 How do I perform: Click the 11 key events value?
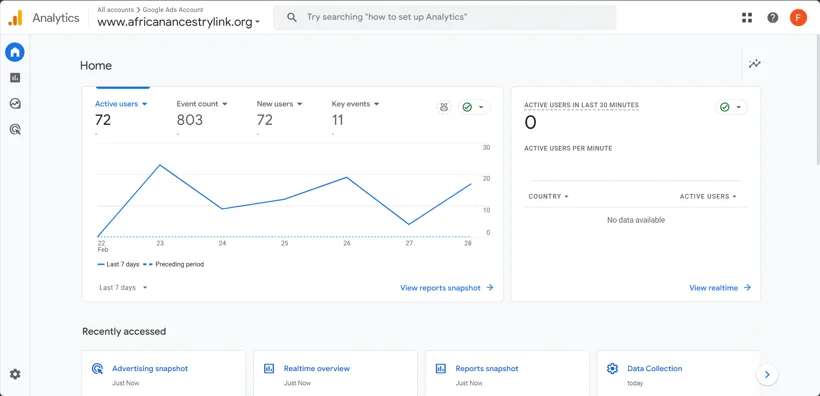coord(337,120)
